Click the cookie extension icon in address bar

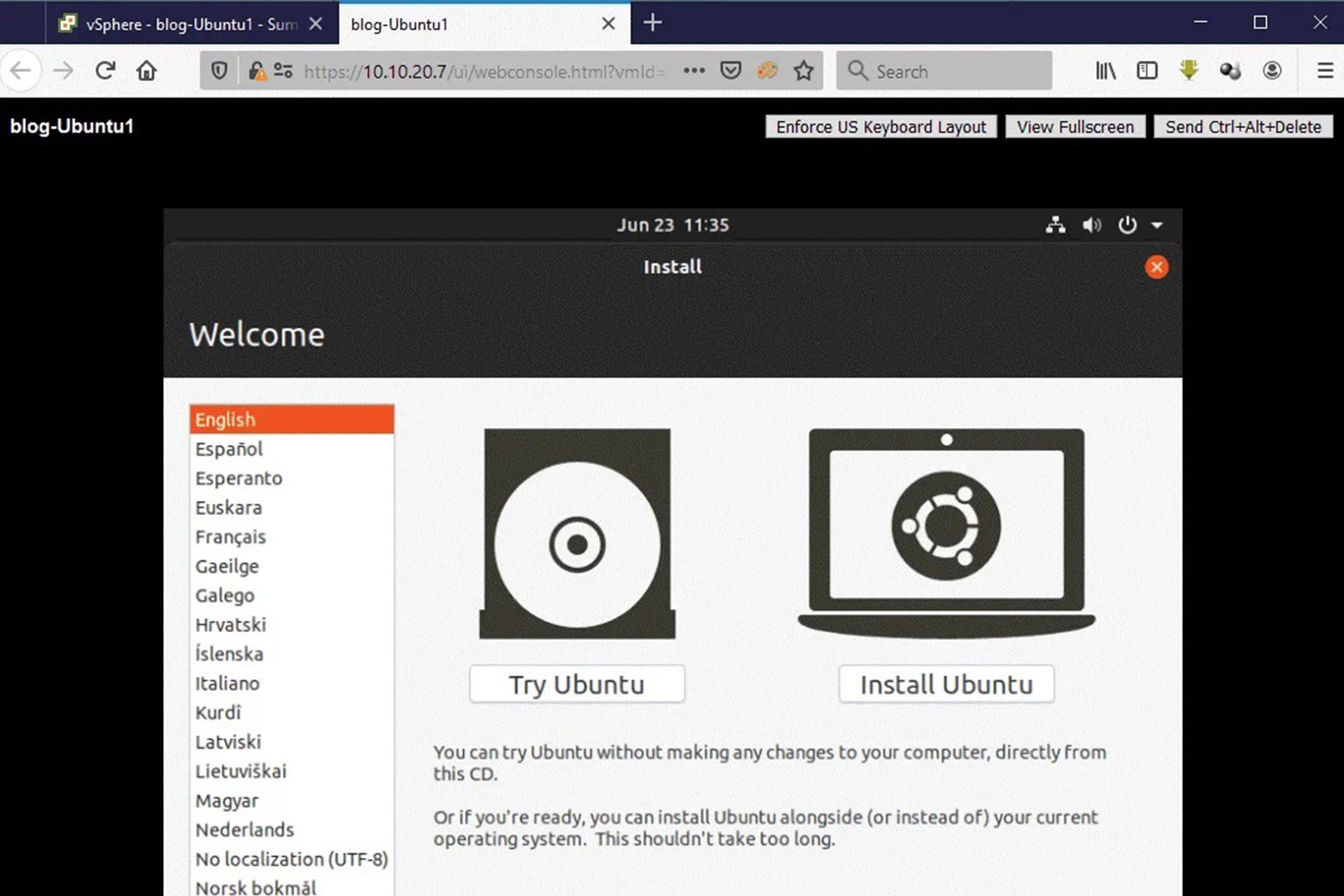[767, 71]
